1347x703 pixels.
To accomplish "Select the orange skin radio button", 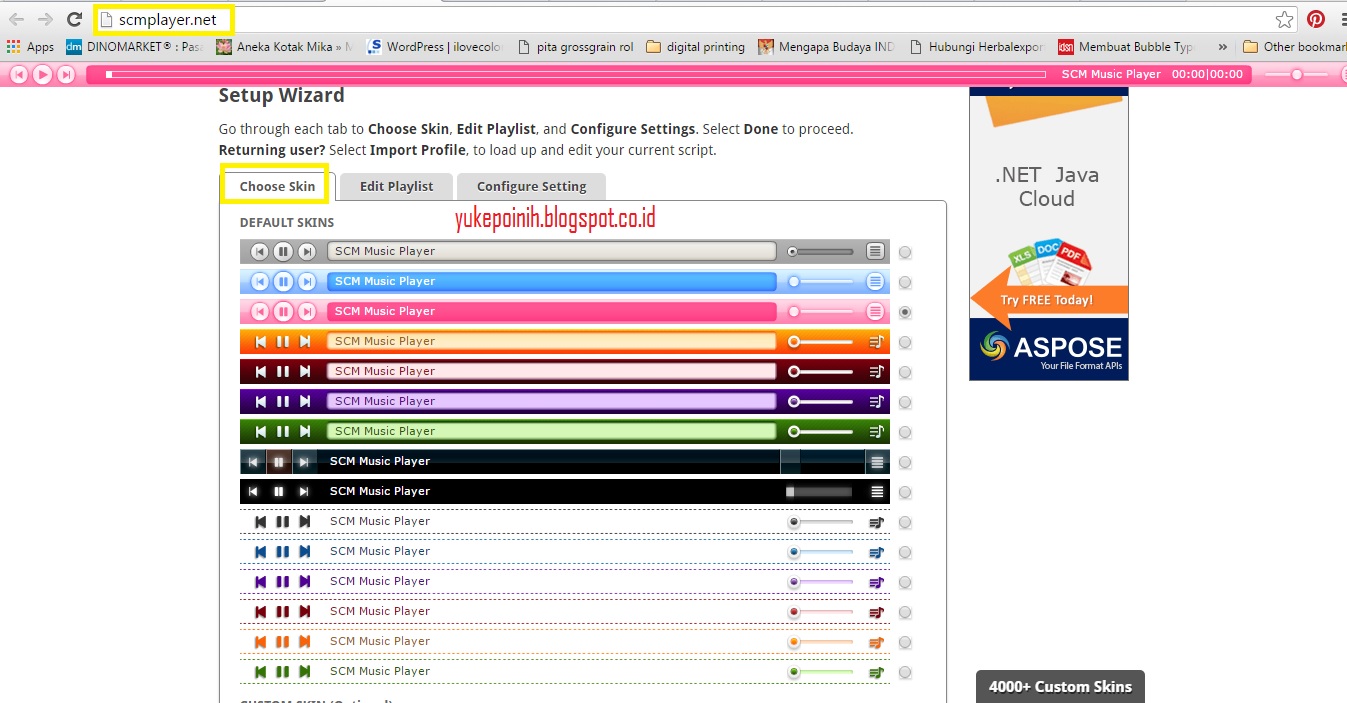I will pos(905,342).
